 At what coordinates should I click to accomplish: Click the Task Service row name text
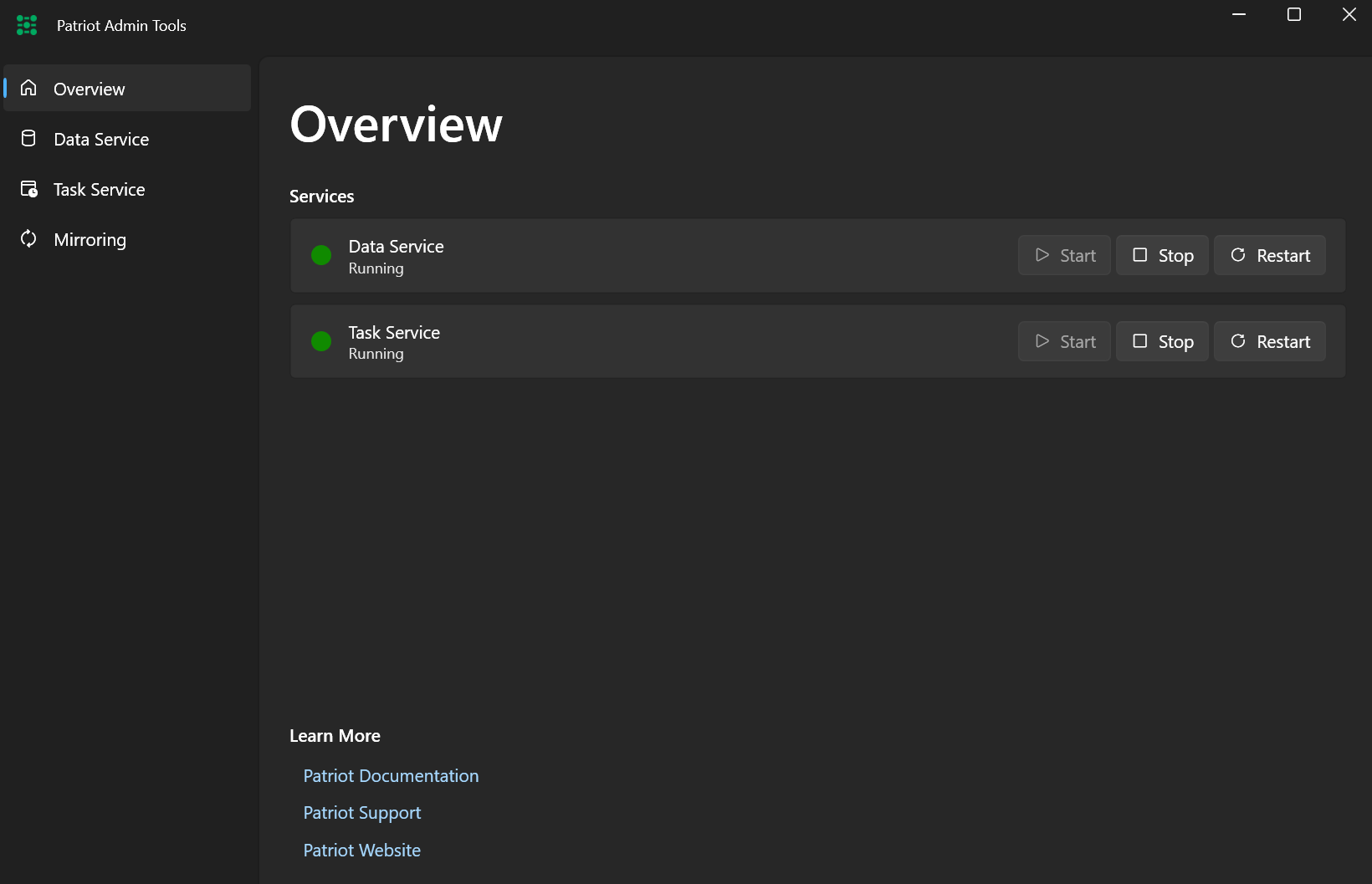coord(394,333)
